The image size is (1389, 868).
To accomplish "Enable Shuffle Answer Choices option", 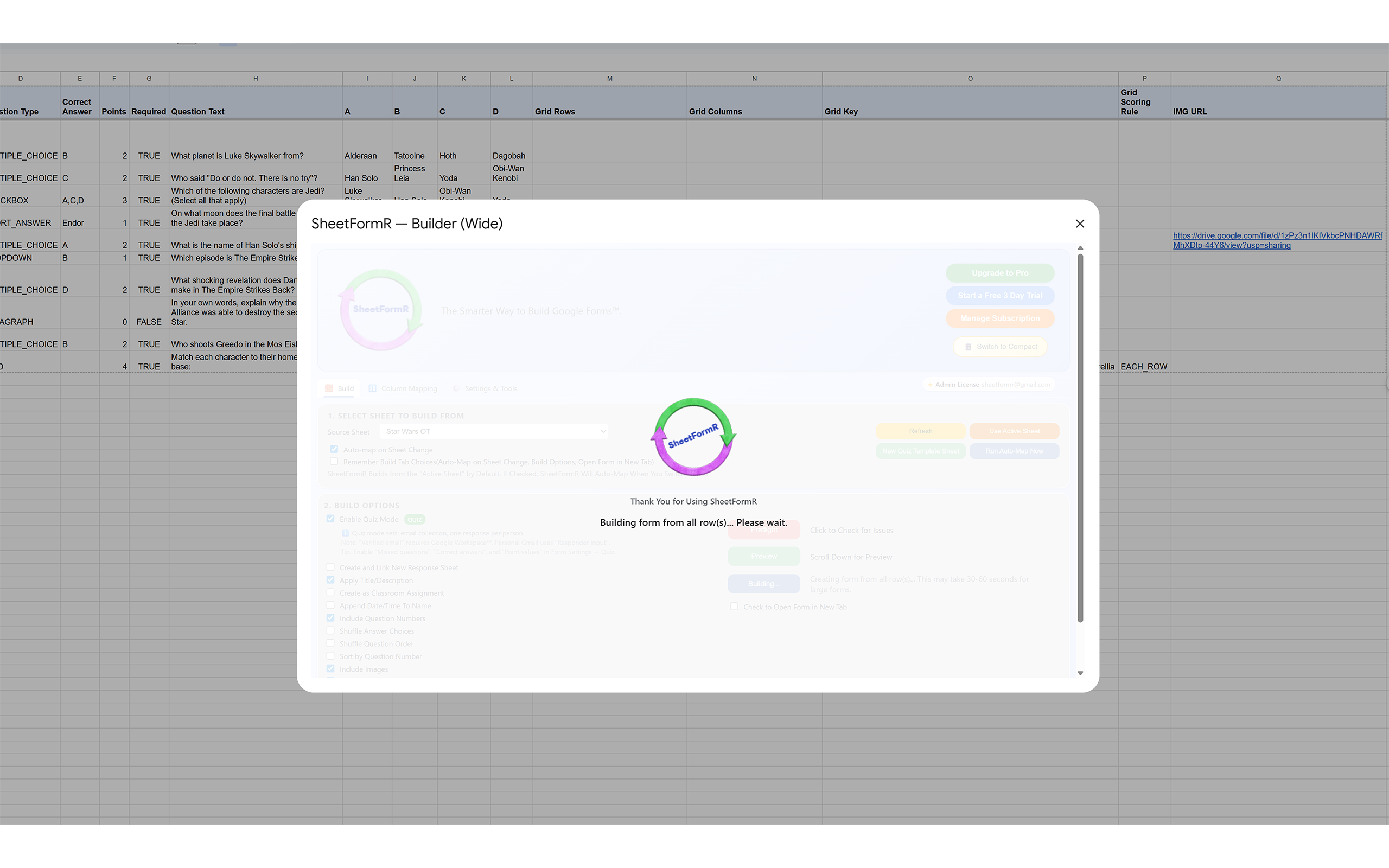I will coord(330,630).
